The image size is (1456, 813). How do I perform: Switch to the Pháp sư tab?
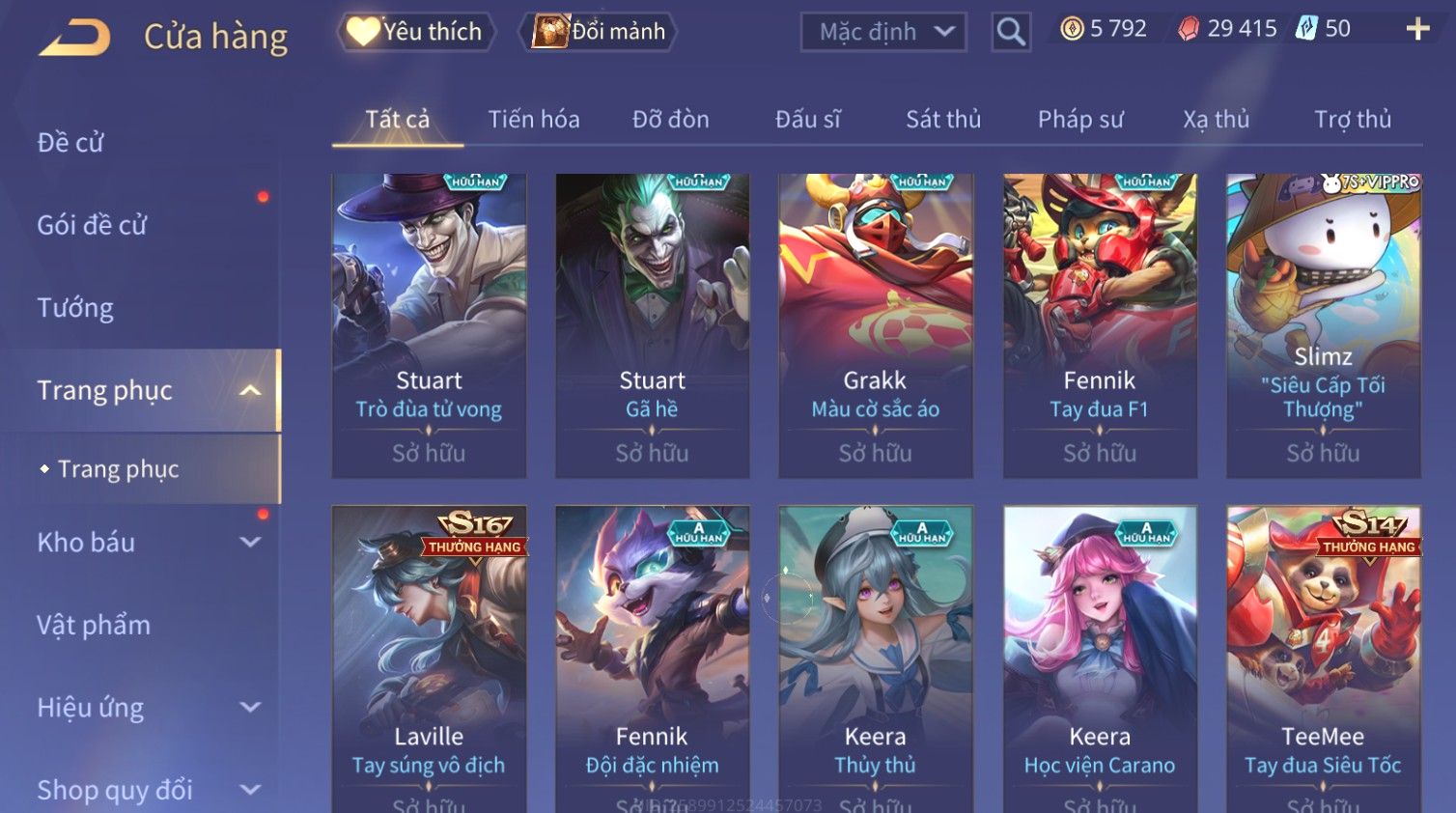tap(1080, 120)
